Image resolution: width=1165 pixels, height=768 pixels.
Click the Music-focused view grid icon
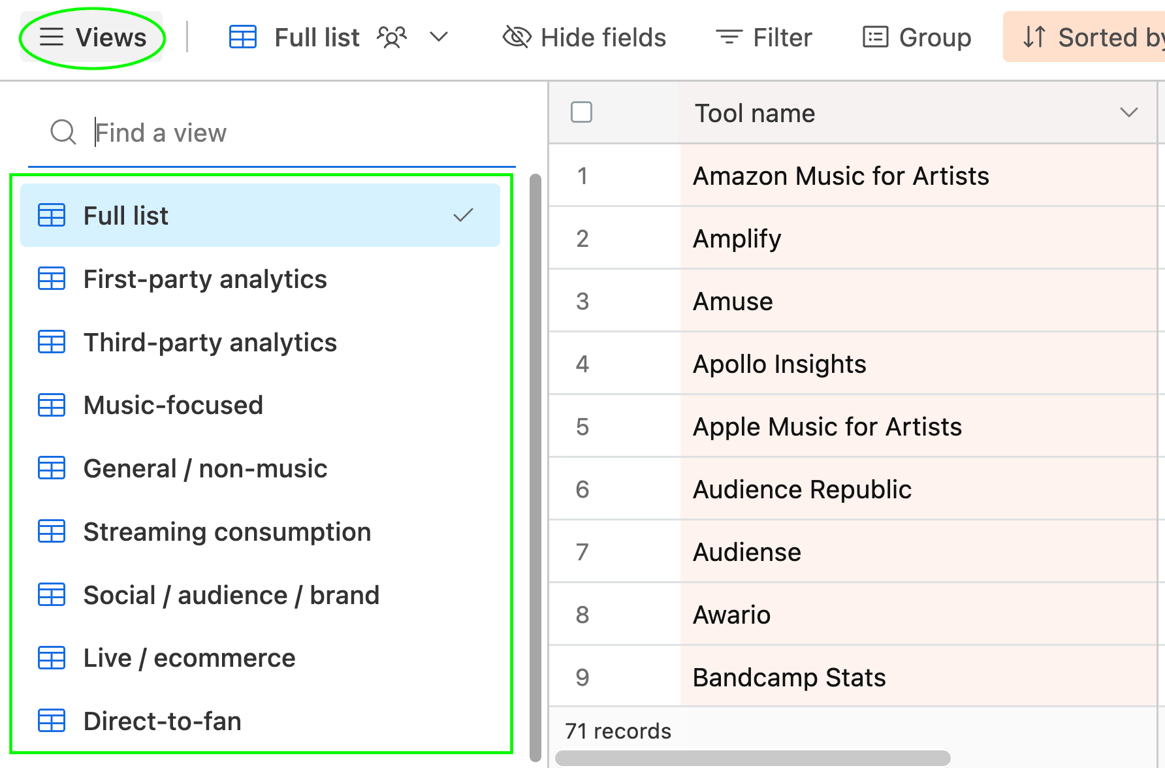(52, 405)
